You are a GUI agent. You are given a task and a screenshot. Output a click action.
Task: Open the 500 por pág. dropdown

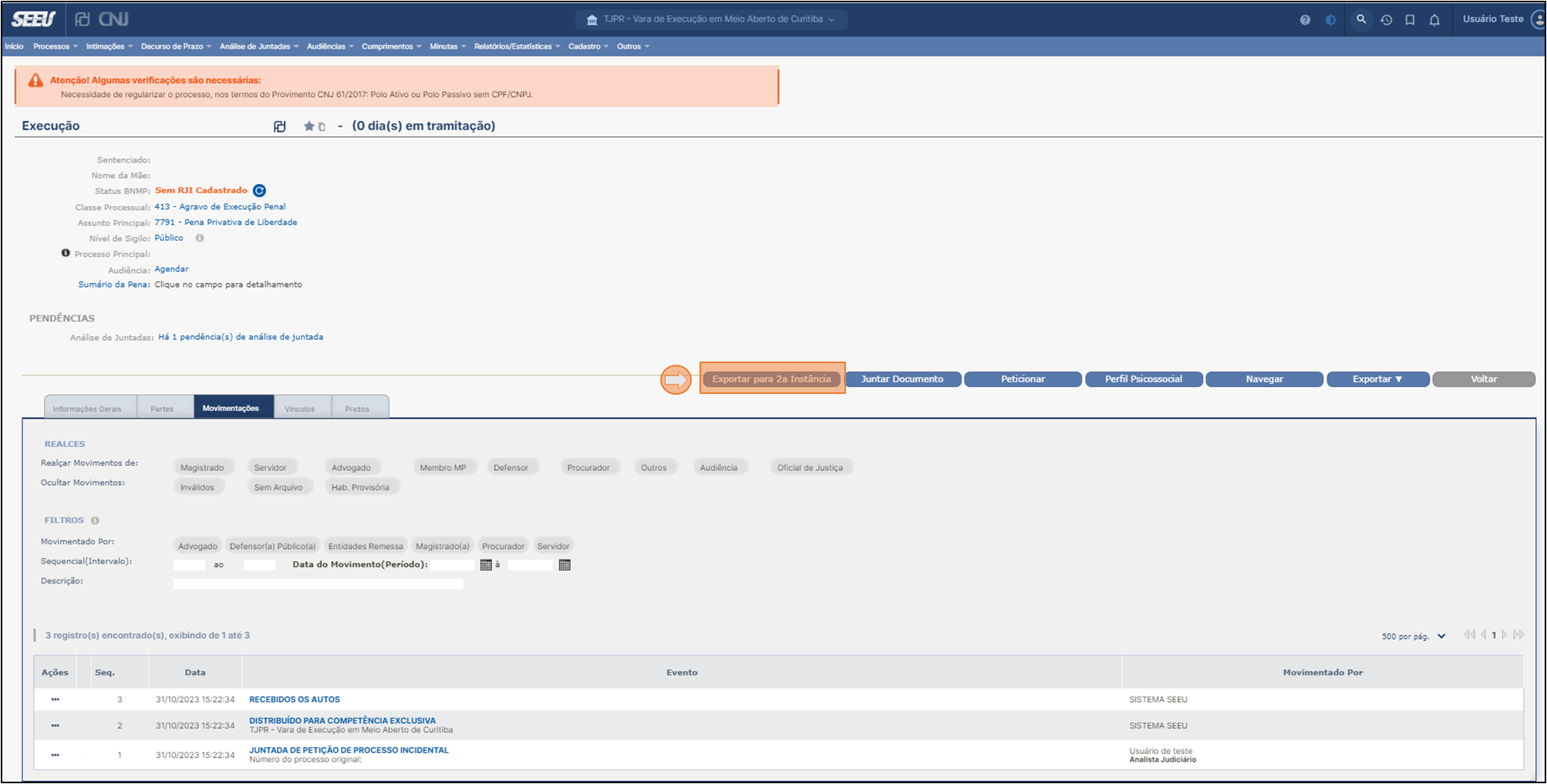(1413, 636)
